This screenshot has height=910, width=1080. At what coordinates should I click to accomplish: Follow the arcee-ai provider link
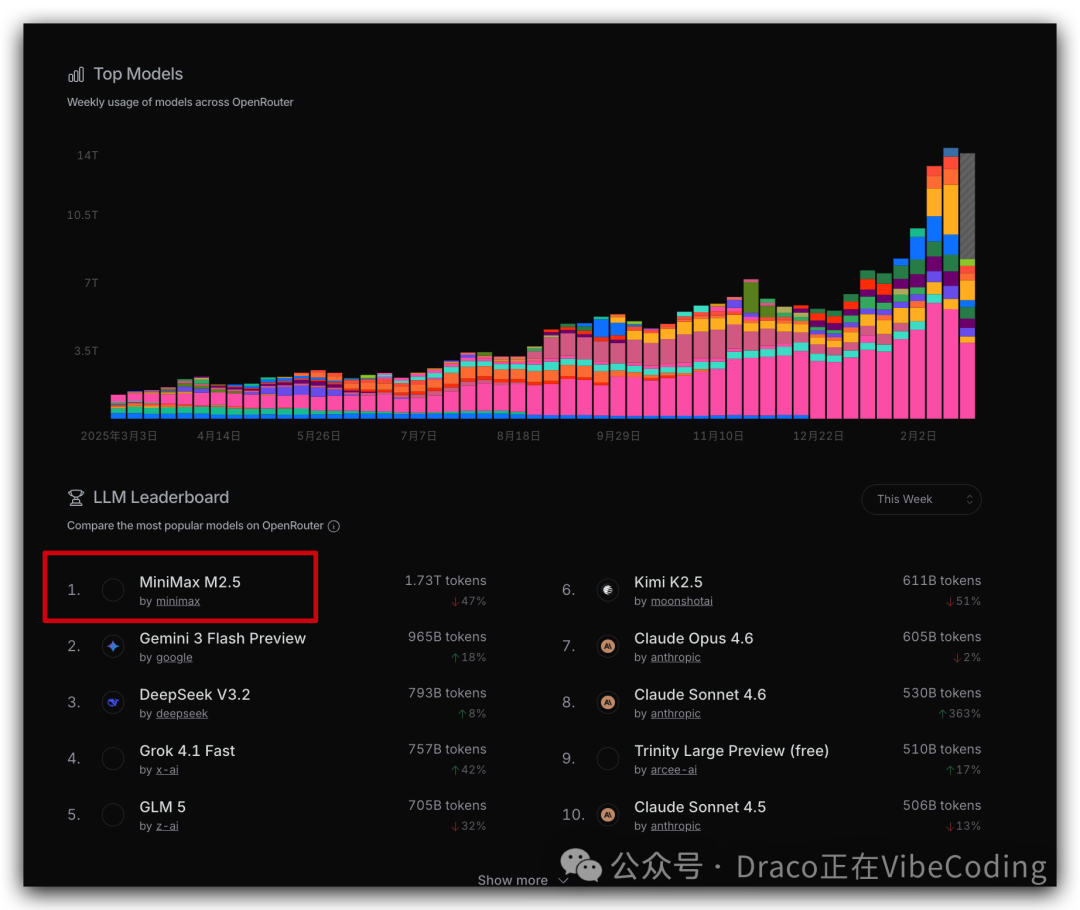(x=674, y=770)
